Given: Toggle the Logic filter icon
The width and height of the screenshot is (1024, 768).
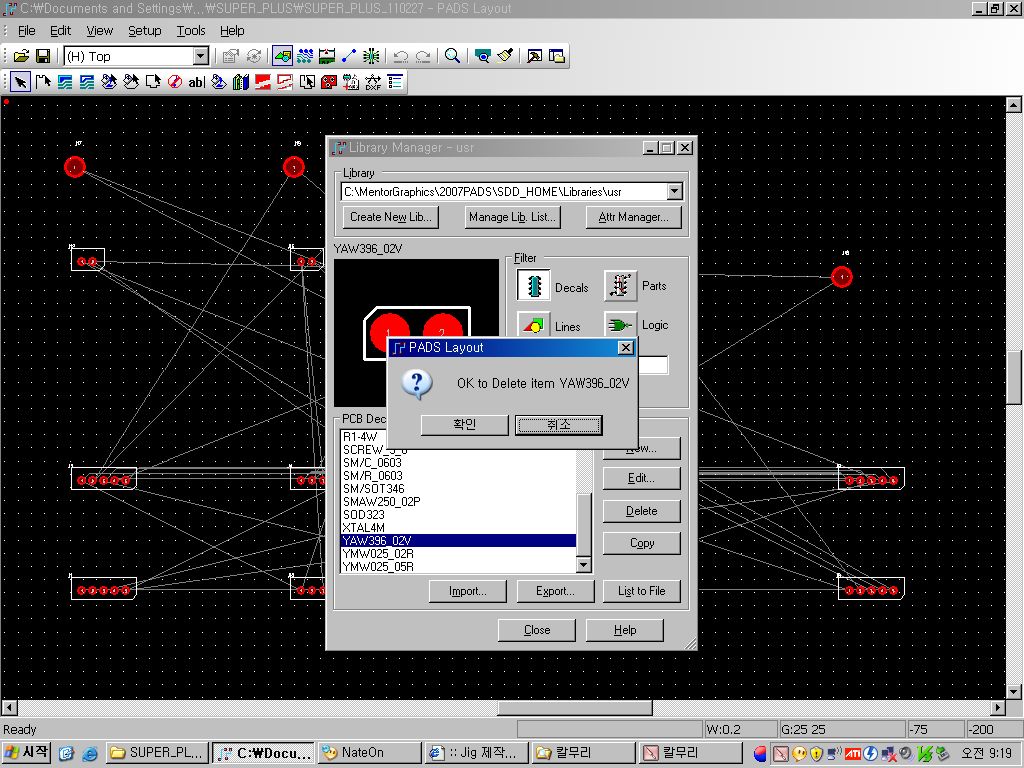Looking at the screenshot, I should [620, 325].
